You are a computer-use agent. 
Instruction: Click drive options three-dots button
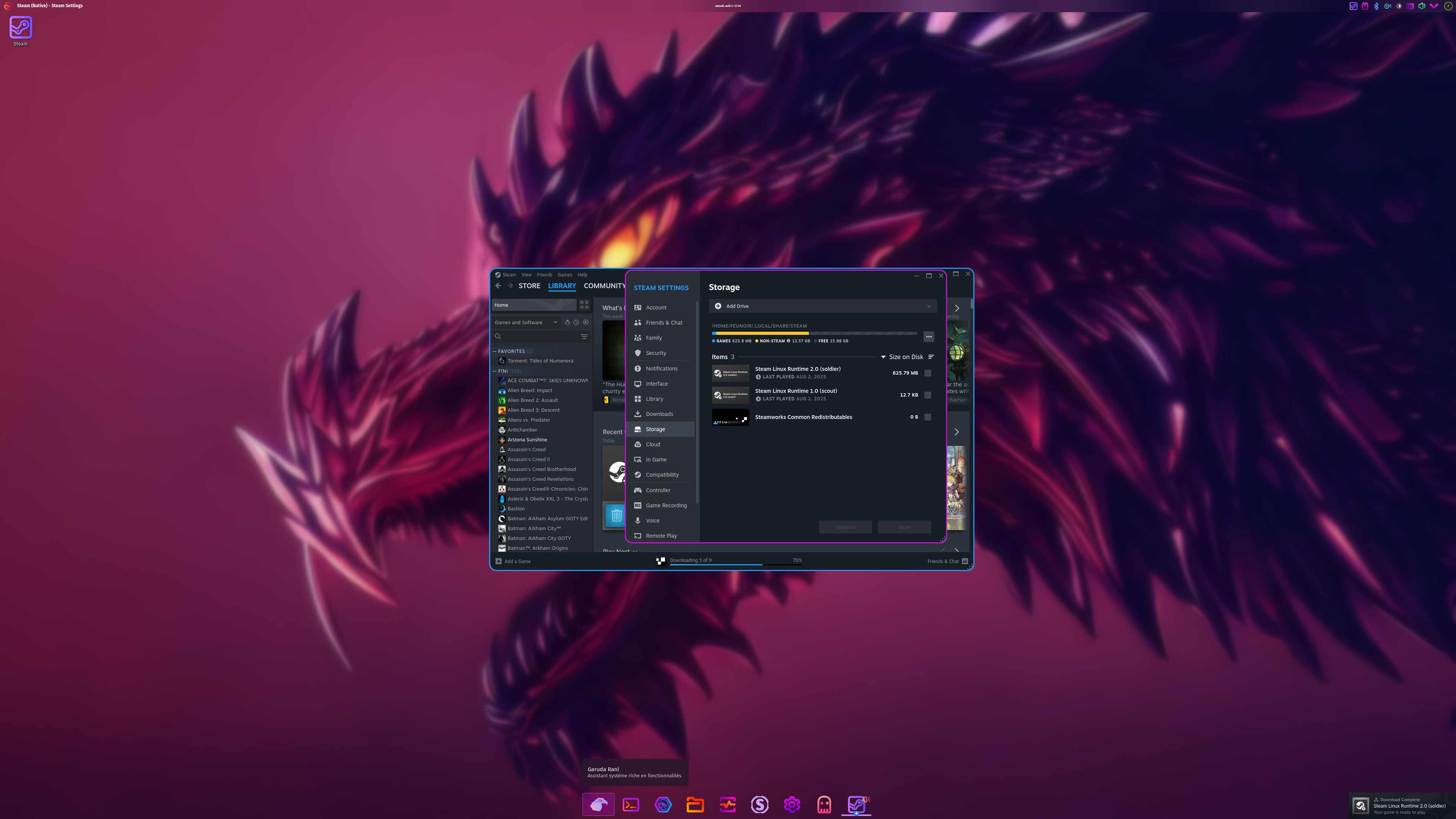pyautogui.click(x=928, y=337)
